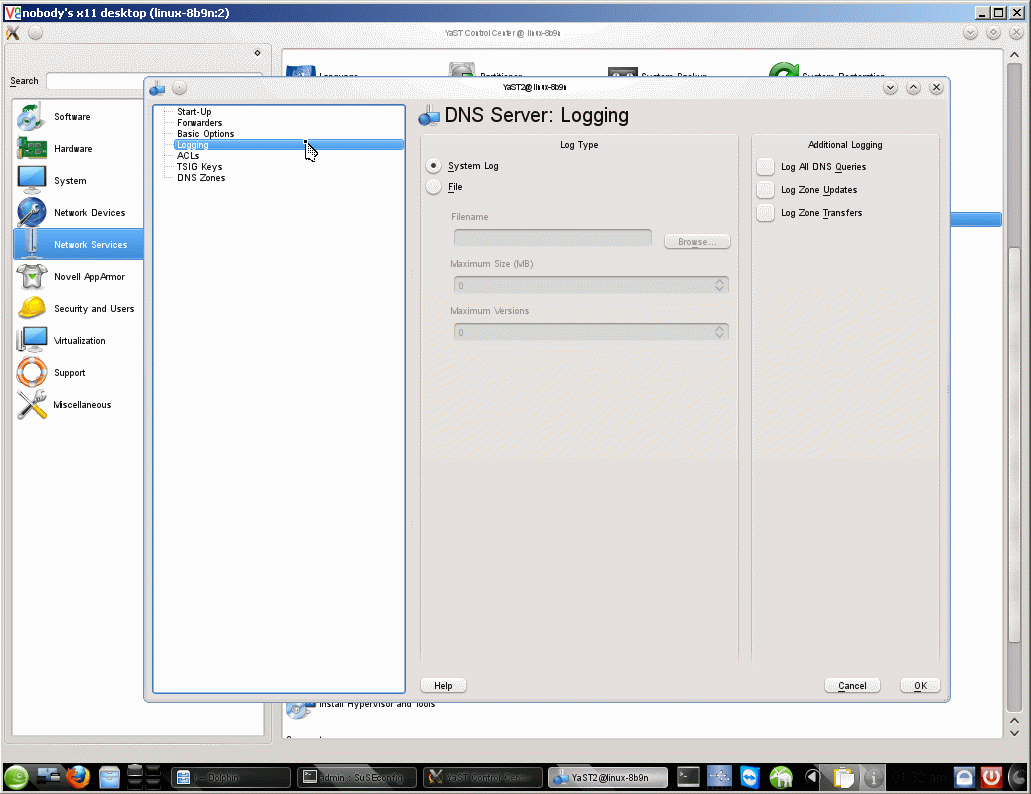Switch to admin : SuSEconfig taskbar entry
Viewport: 1031px width, 794px height.
(357, 778)
